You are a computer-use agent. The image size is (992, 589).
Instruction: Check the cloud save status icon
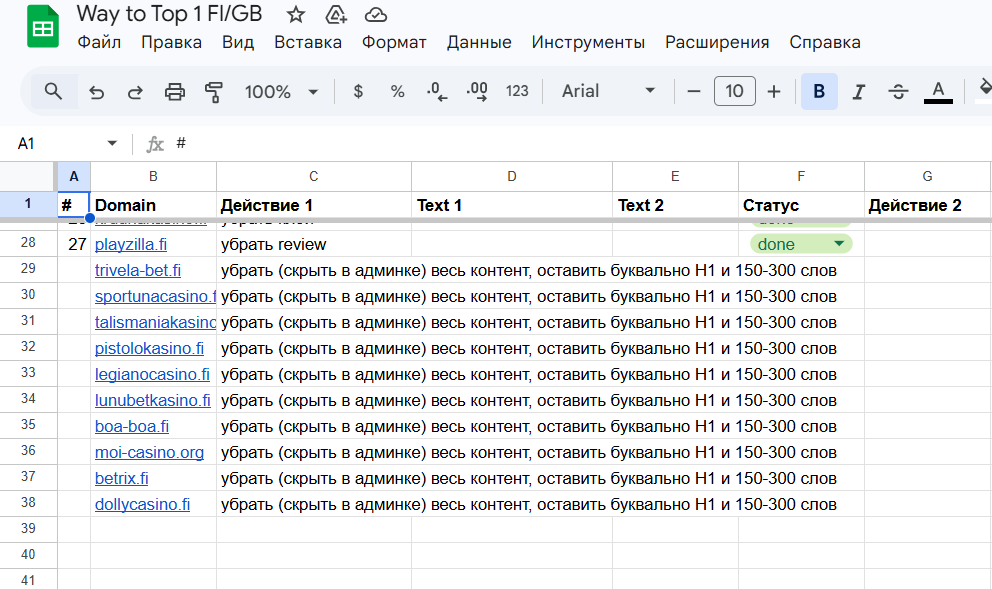pos(376,14)
